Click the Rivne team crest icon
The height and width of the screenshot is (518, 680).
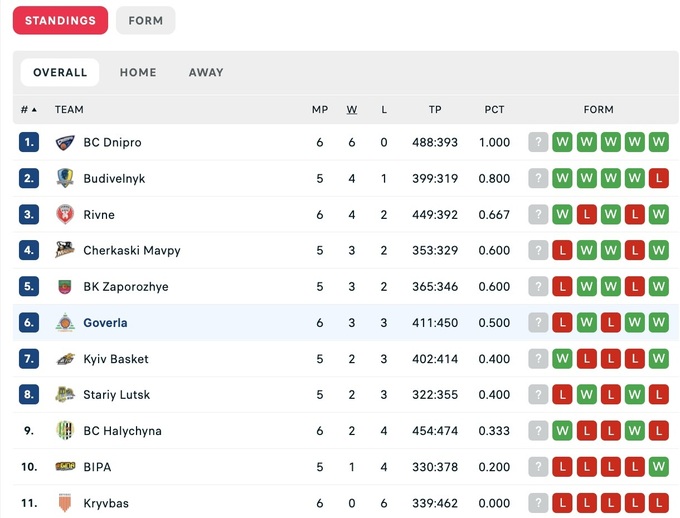[65, 215]
